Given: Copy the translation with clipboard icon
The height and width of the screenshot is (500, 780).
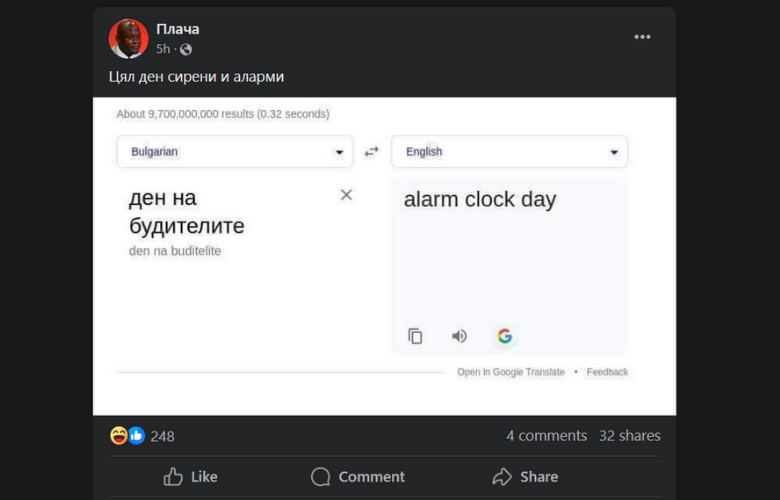Looking at the screenshot, I should [x=415, y=336].
